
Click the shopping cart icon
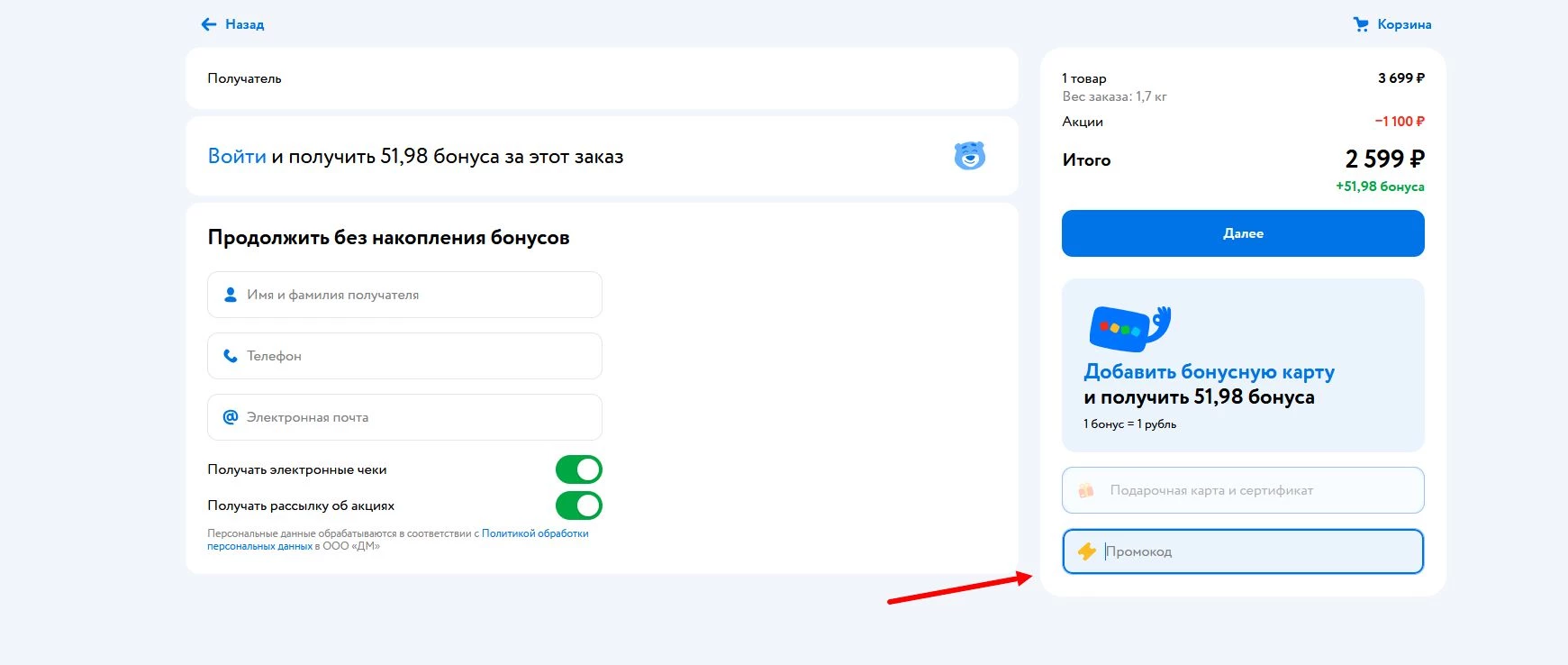click(x=1361, y=24)
